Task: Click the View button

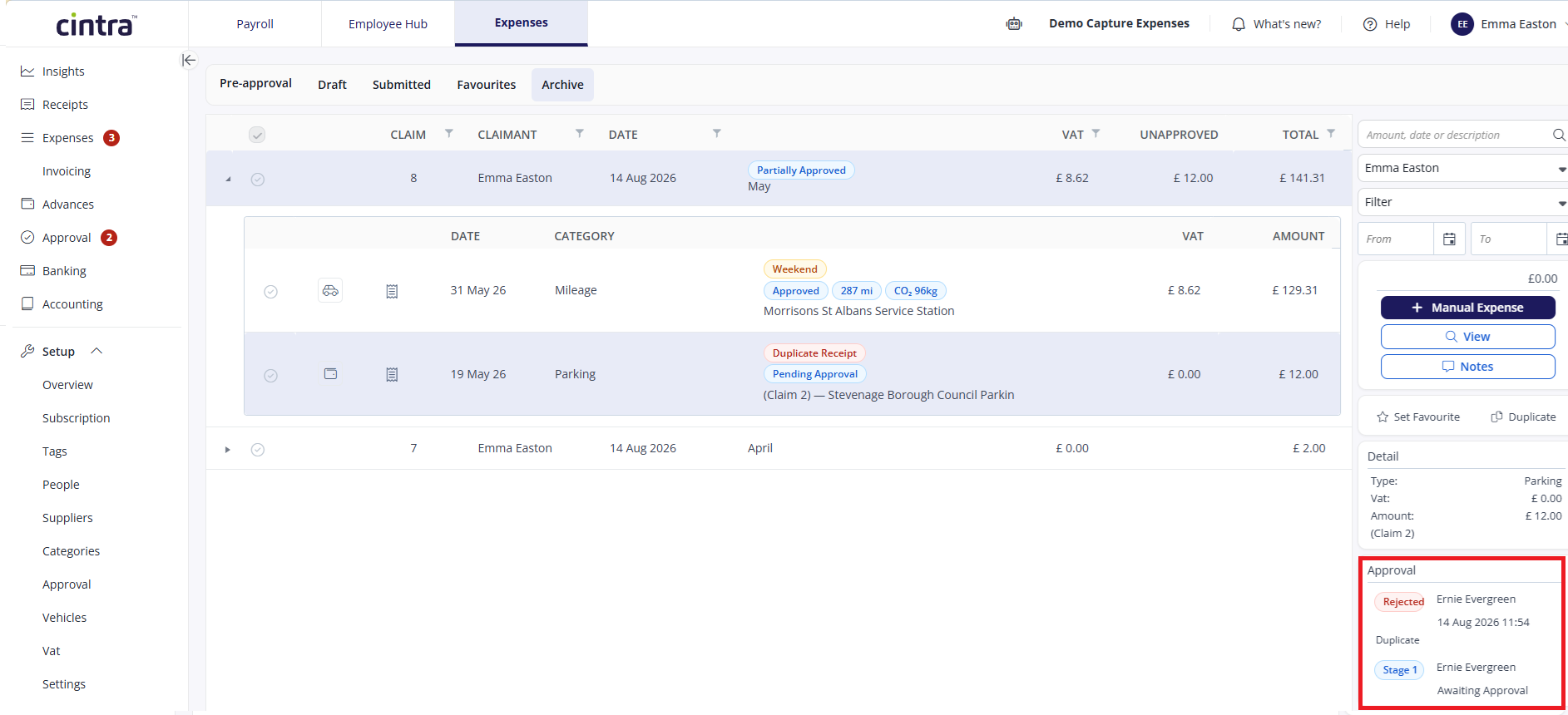Action: click(1468, 337)
